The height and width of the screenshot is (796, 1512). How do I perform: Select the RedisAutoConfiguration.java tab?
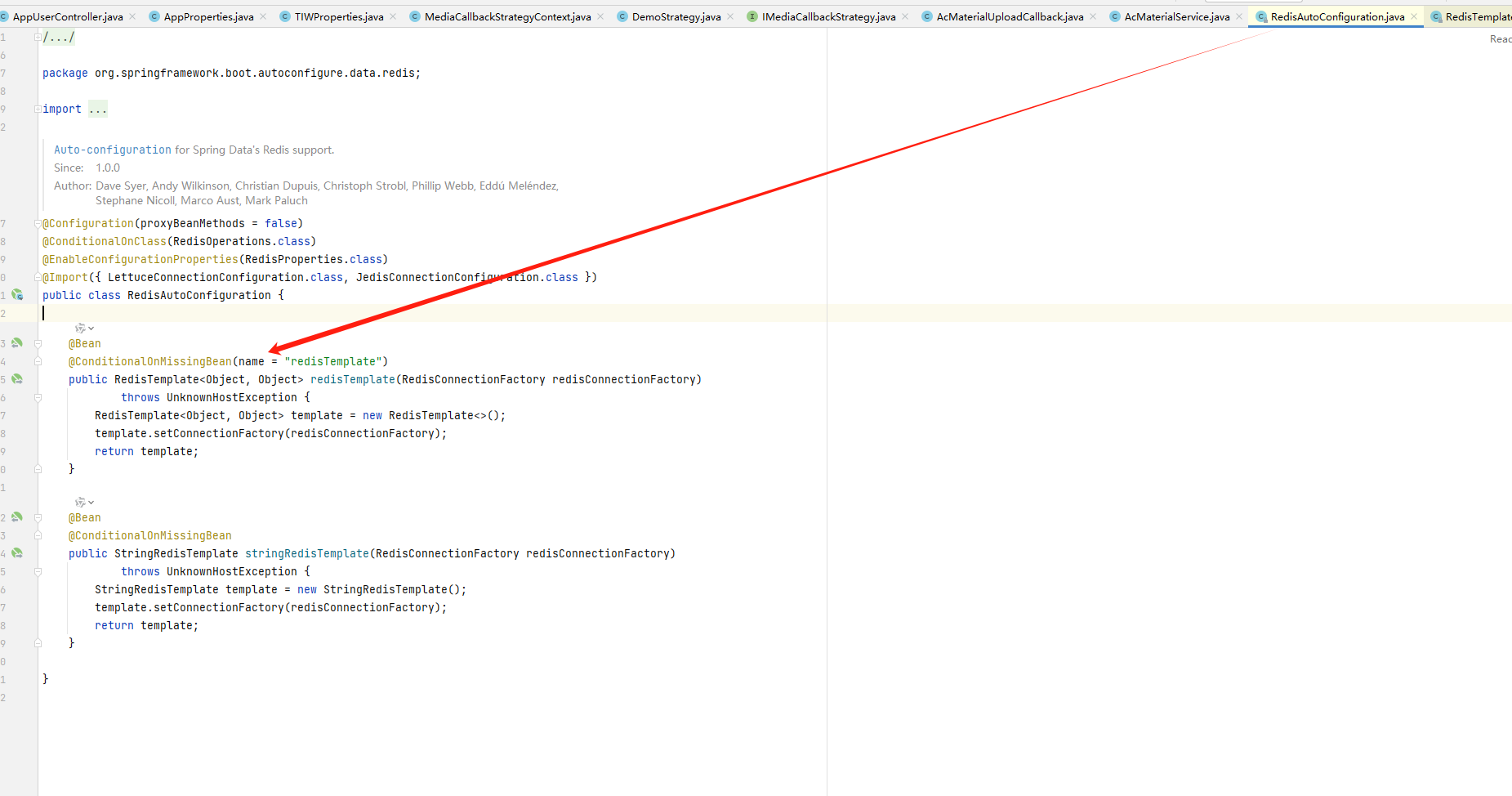coord(1337,16)
